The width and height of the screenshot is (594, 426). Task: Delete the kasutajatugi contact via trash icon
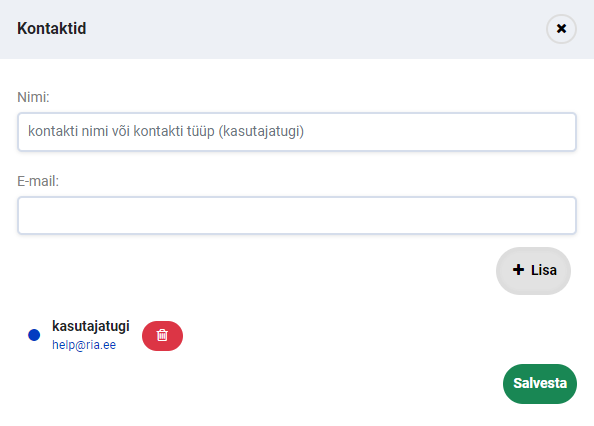162,335
